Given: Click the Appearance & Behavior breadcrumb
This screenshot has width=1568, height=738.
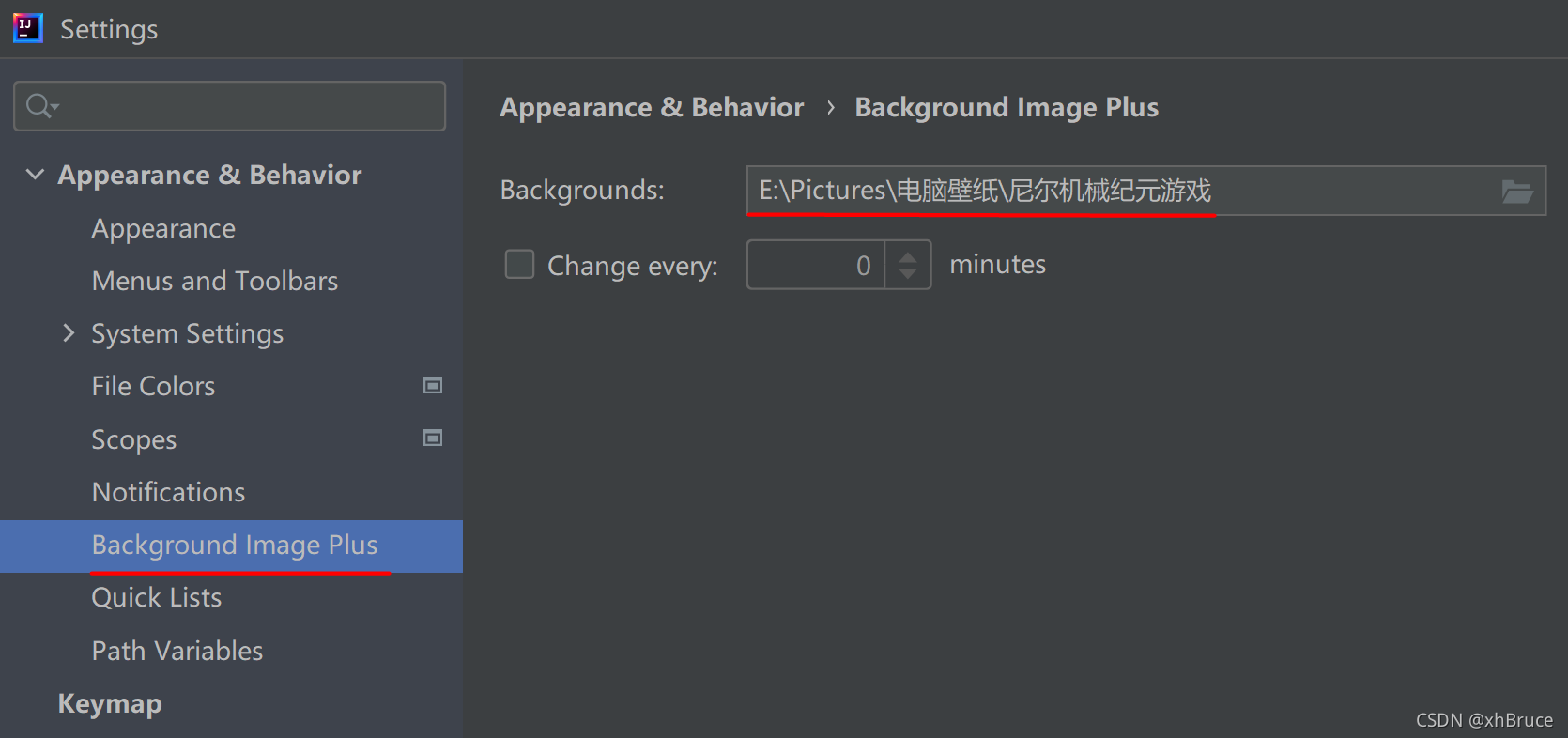Looking at the screenshot, I should [x=651, y=106].
